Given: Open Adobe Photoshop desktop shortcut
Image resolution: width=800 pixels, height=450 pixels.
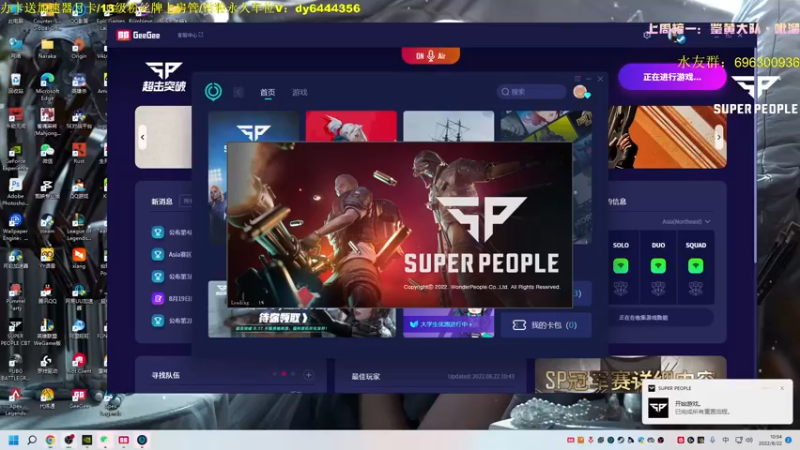Looking at the screenshot, I should coord(15,192).
